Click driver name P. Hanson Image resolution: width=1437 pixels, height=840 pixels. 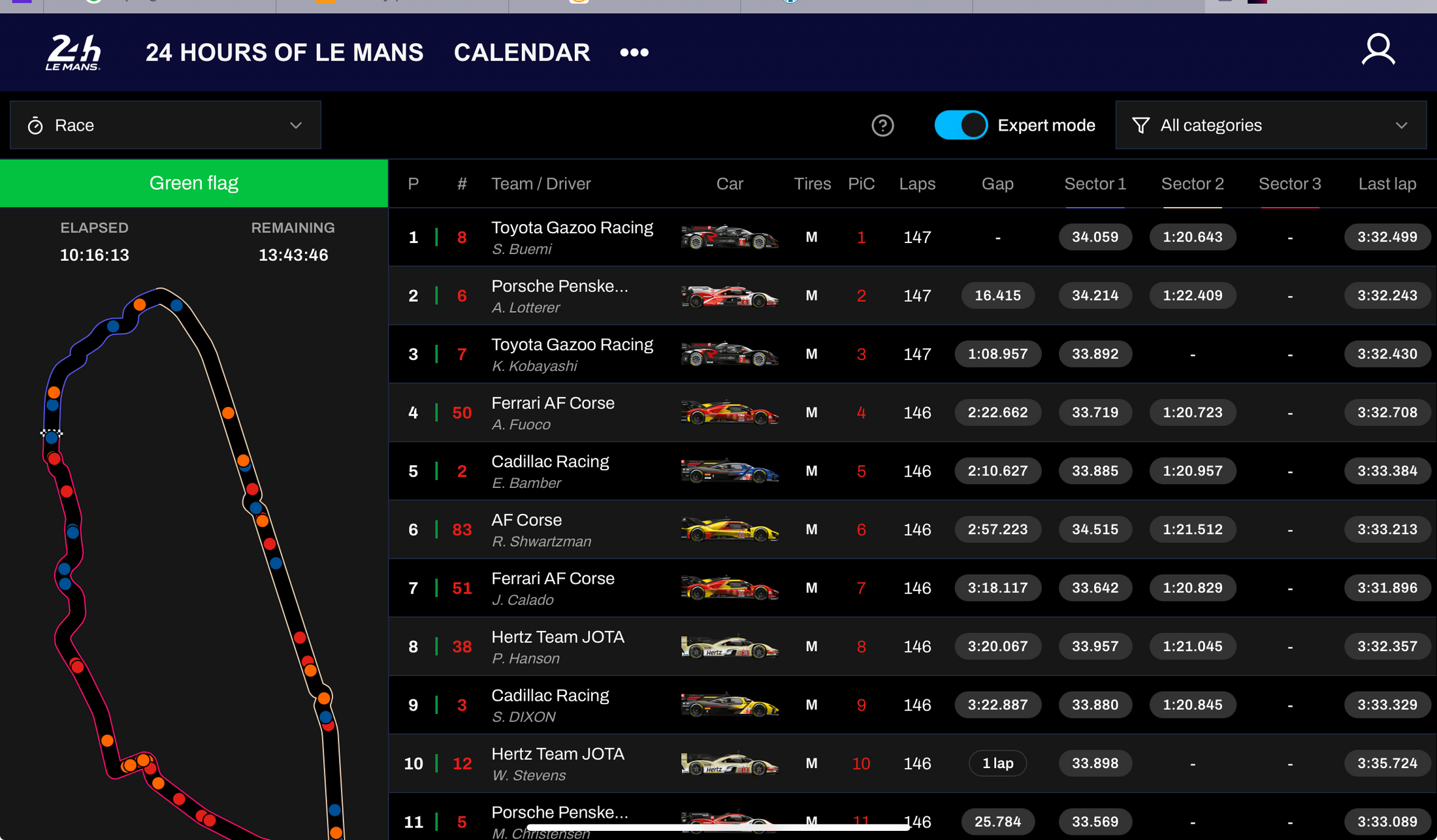pyautogui.click(x=525, y=658)
